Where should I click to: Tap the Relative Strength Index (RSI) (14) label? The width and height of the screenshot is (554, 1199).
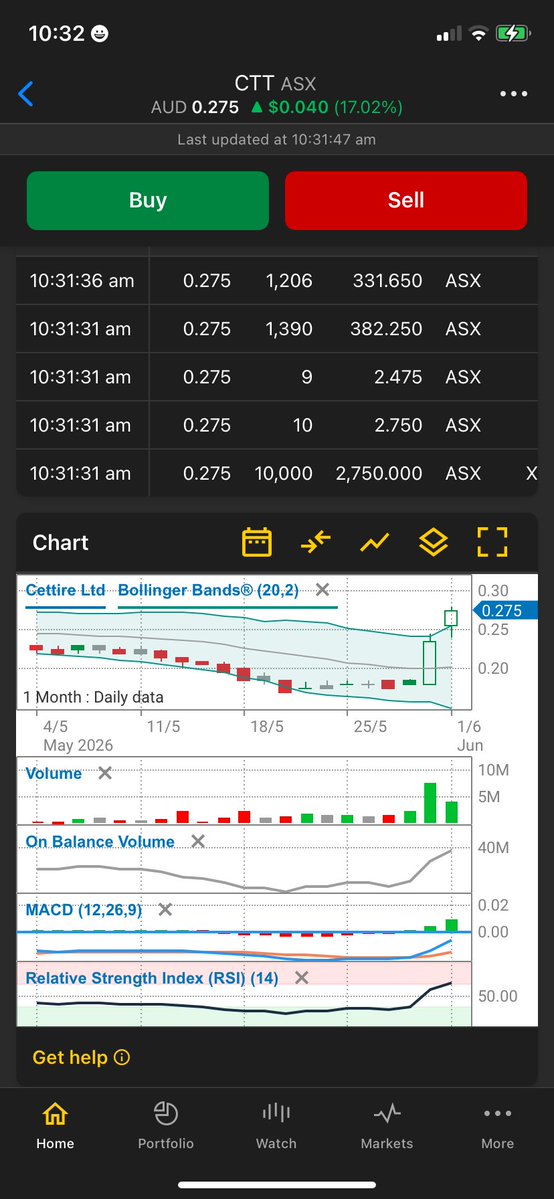(152, 978)
